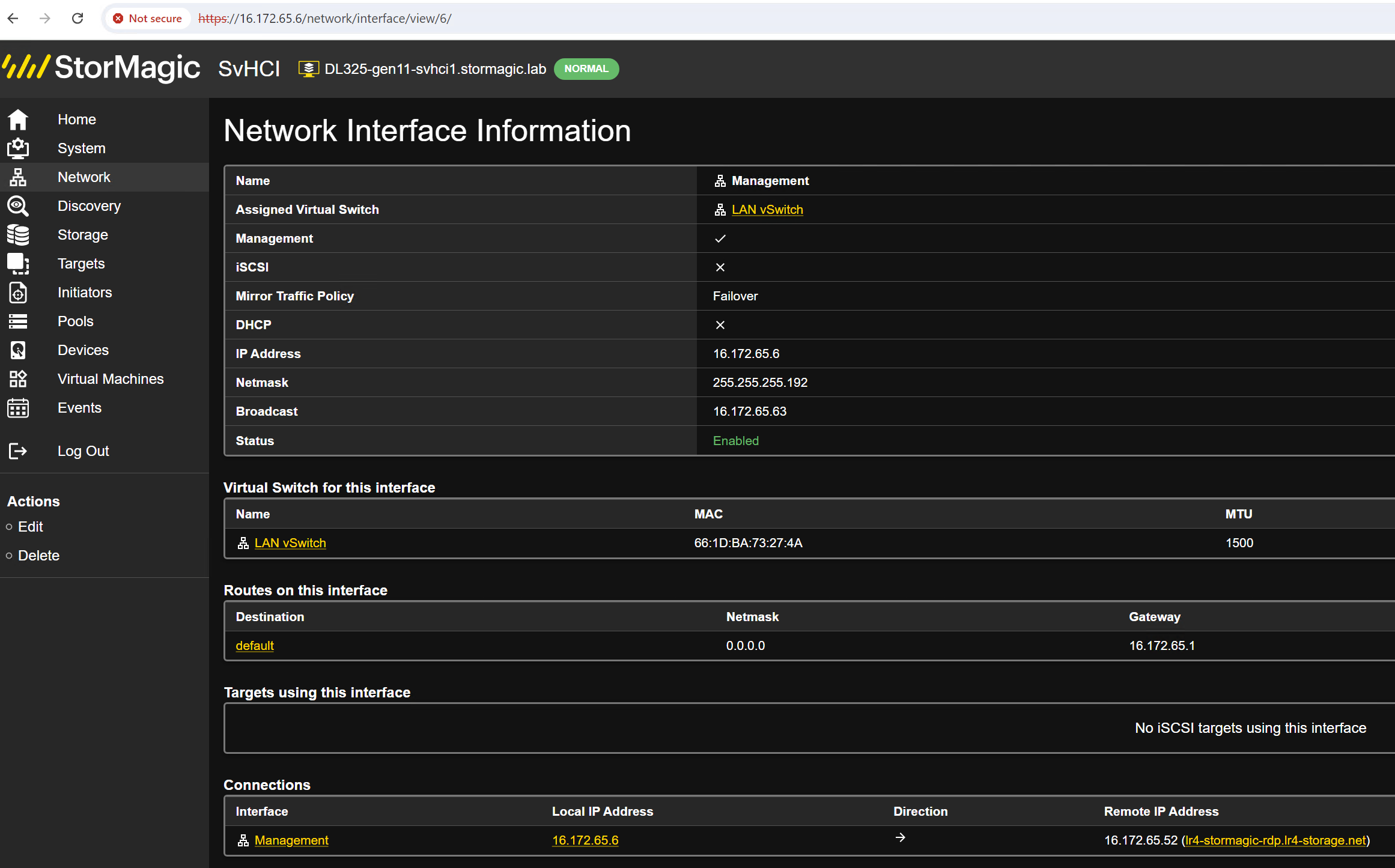
Task: Go to the Storage section
Action: pyautogui.click(x=83, y=235)
